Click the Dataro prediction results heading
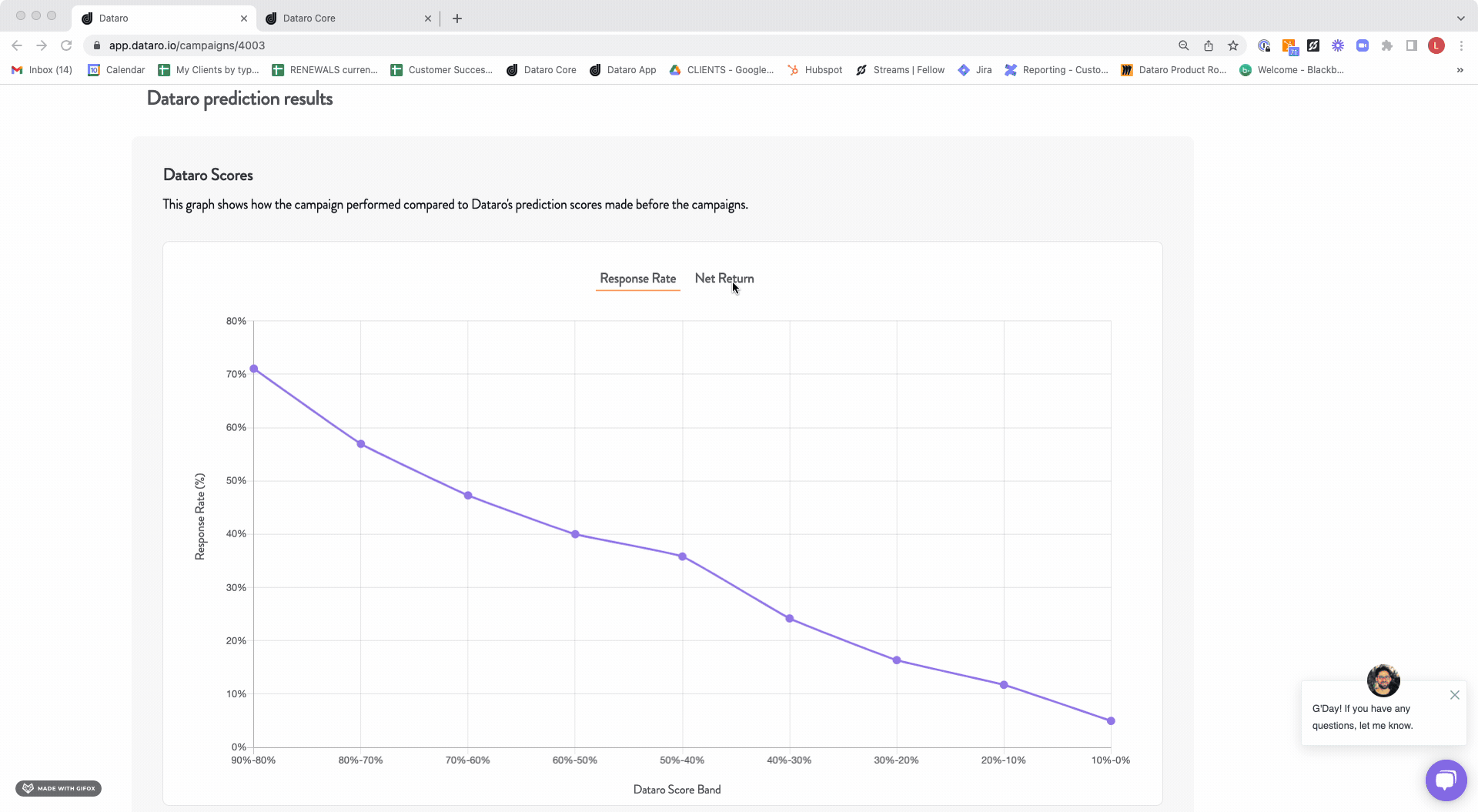This screenshot has width=1478, height=812. coord(239,99)
